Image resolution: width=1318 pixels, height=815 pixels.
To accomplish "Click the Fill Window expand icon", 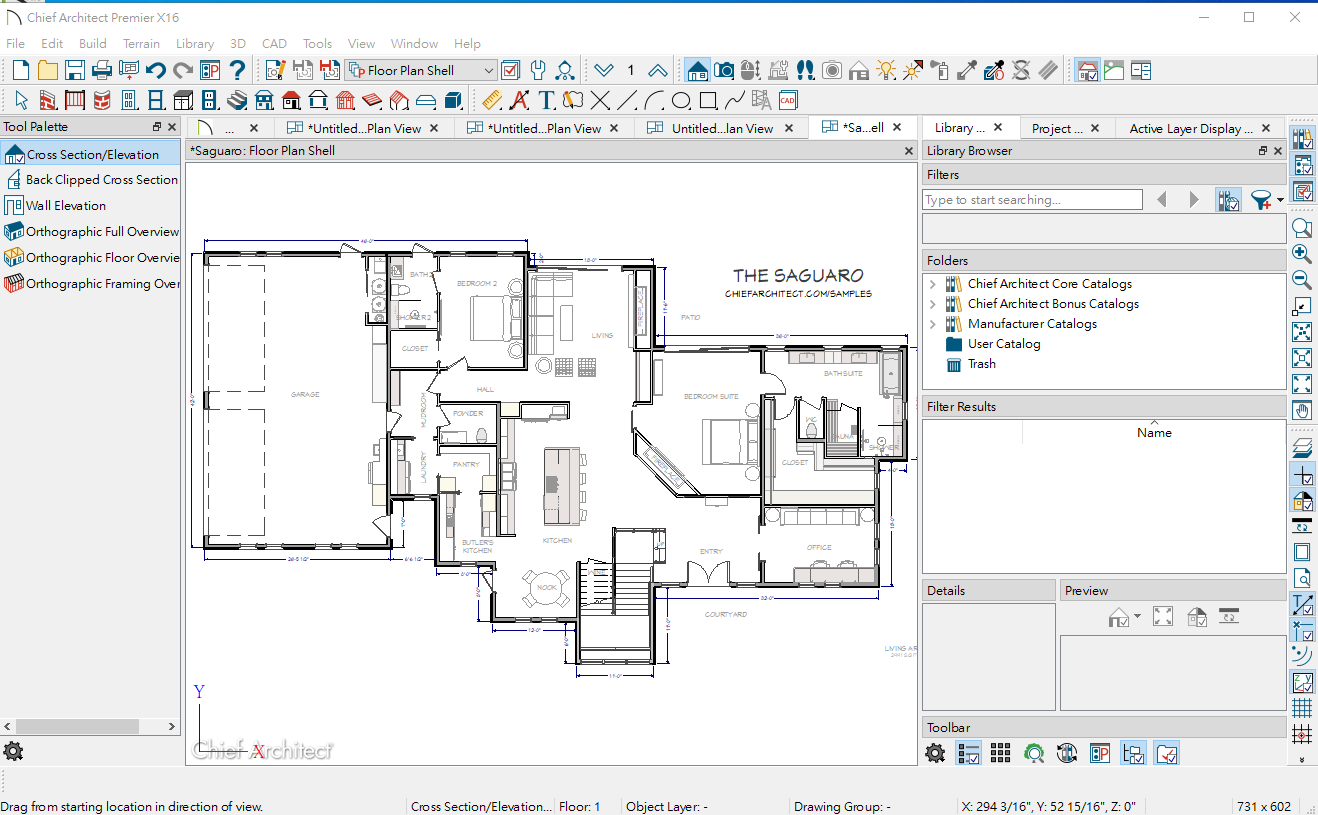I will click(x=1302, y=383).
